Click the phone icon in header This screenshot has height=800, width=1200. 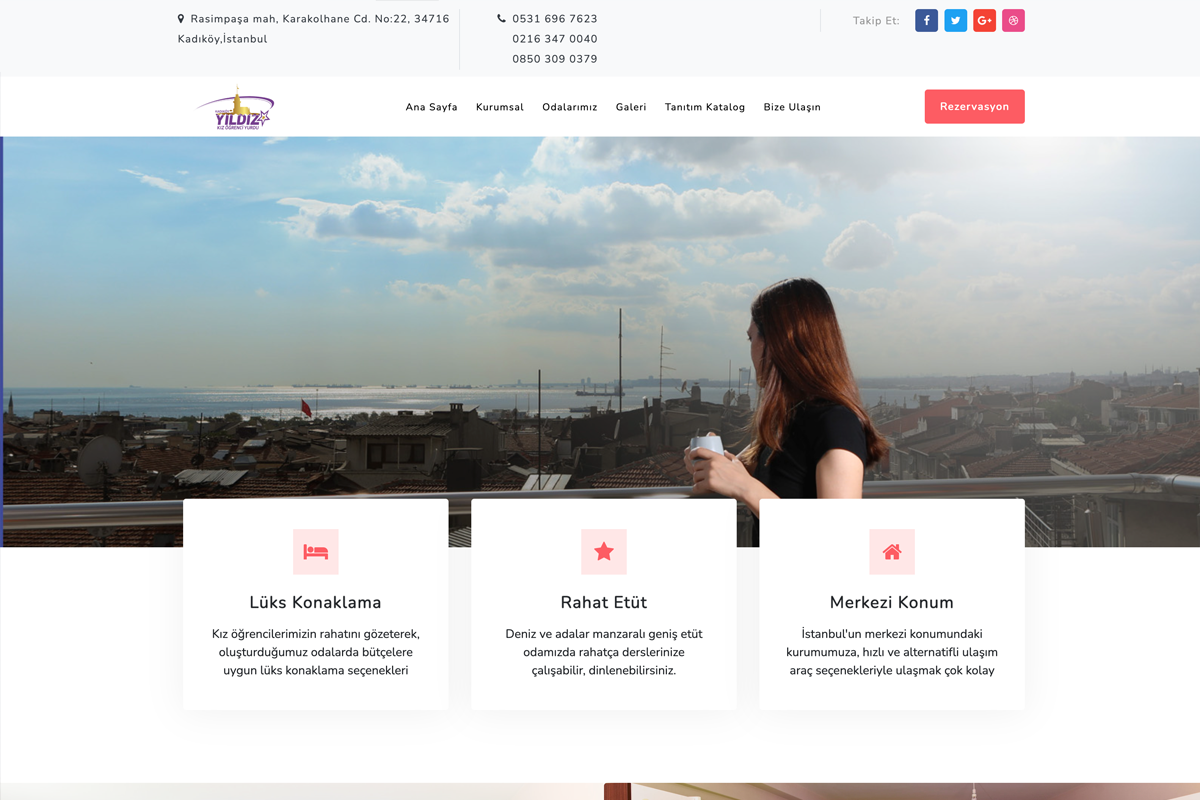(501, 19)
